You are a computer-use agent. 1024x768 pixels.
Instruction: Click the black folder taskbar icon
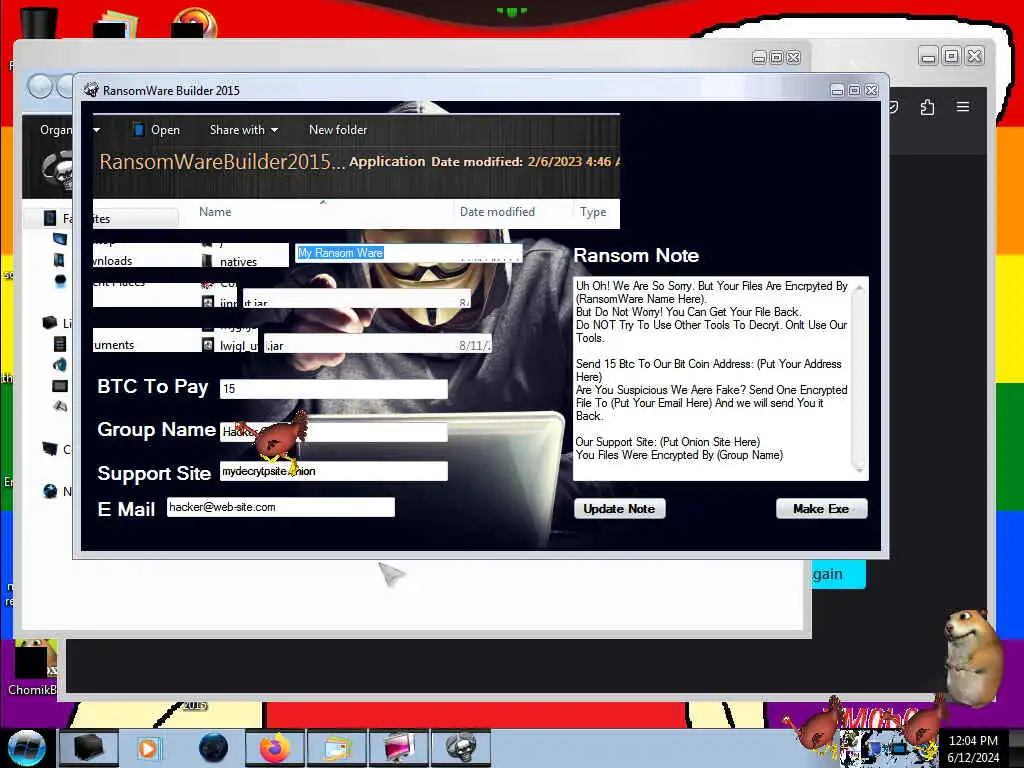pos(88,748)
